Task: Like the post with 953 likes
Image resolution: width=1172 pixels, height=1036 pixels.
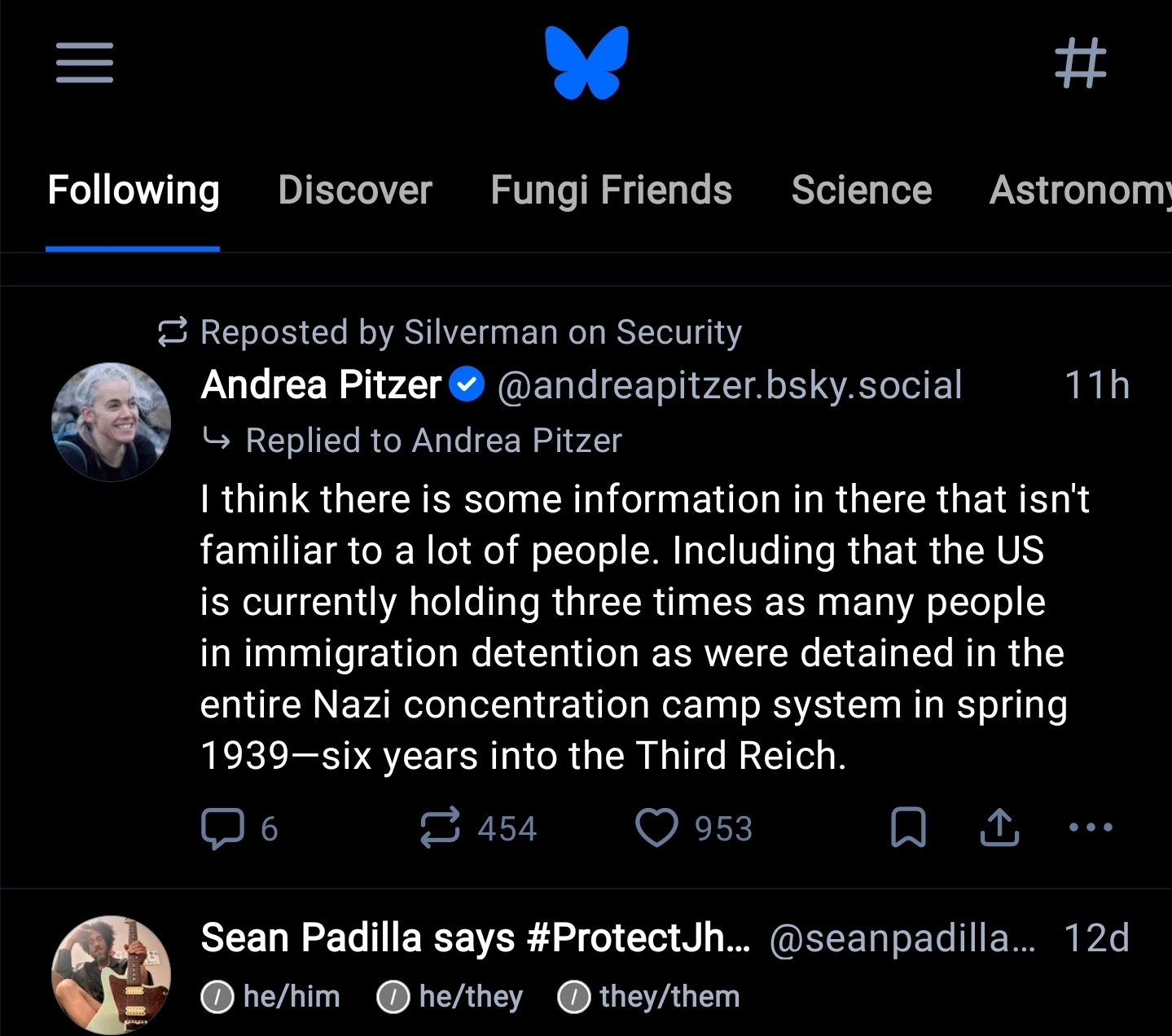Action: coord(656,828)
